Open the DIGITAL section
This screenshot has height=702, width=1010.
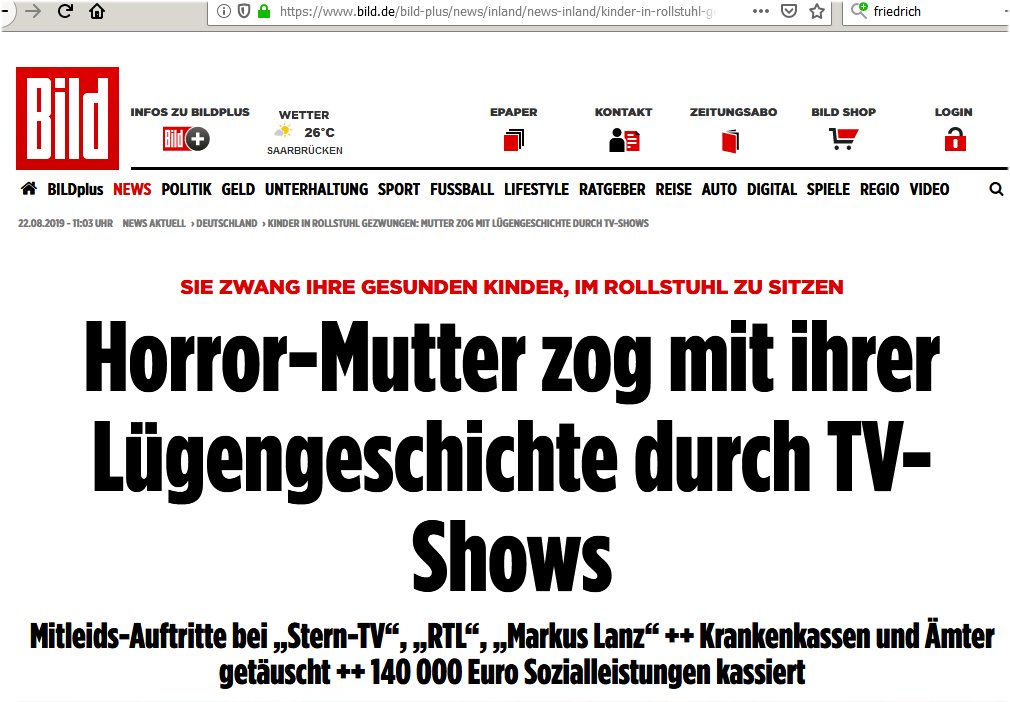click(x=772, y=189)
